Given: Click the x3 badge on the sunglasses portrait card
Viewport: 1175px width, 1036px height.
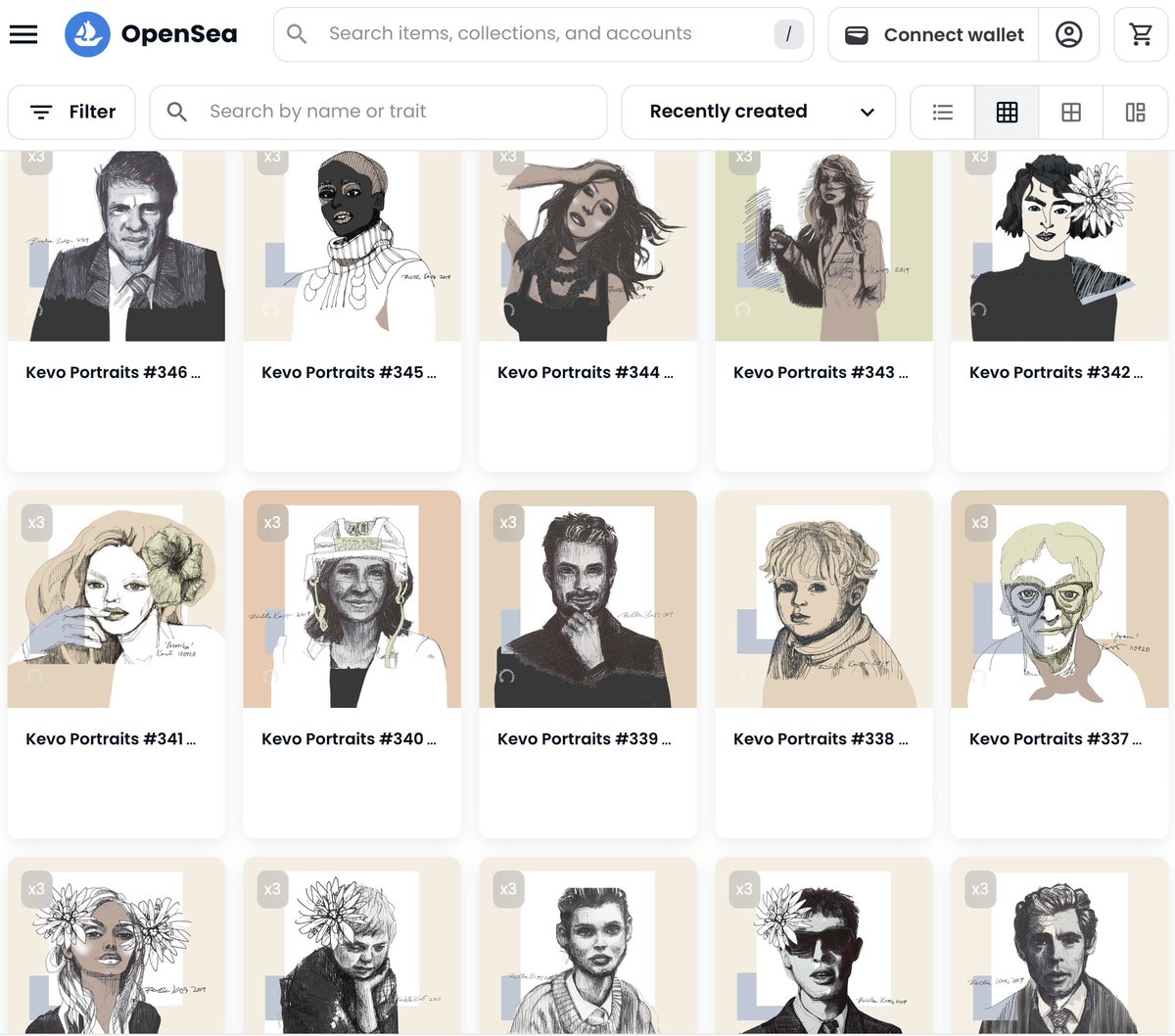Looking at the screenshot, I should pyautogui.click(x=744, y=889).
